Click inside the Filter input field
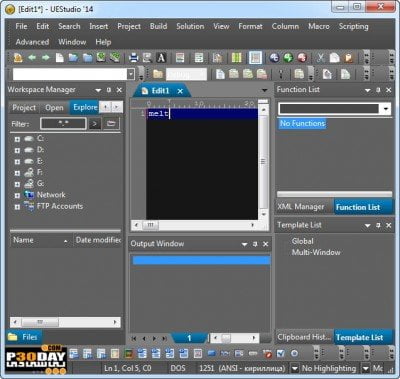This screenshot has width=400, height=379. tap(63, 124)
